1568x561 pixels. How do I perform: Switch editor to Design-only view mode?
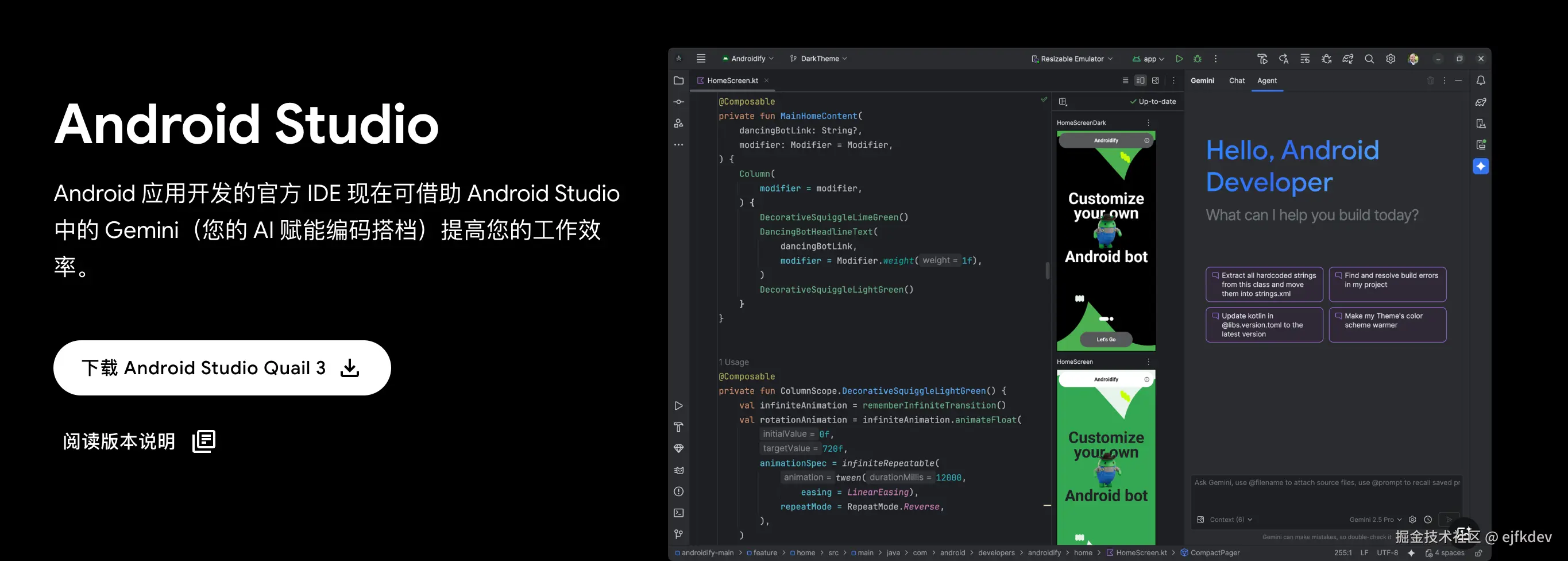tap(1155, 80)
